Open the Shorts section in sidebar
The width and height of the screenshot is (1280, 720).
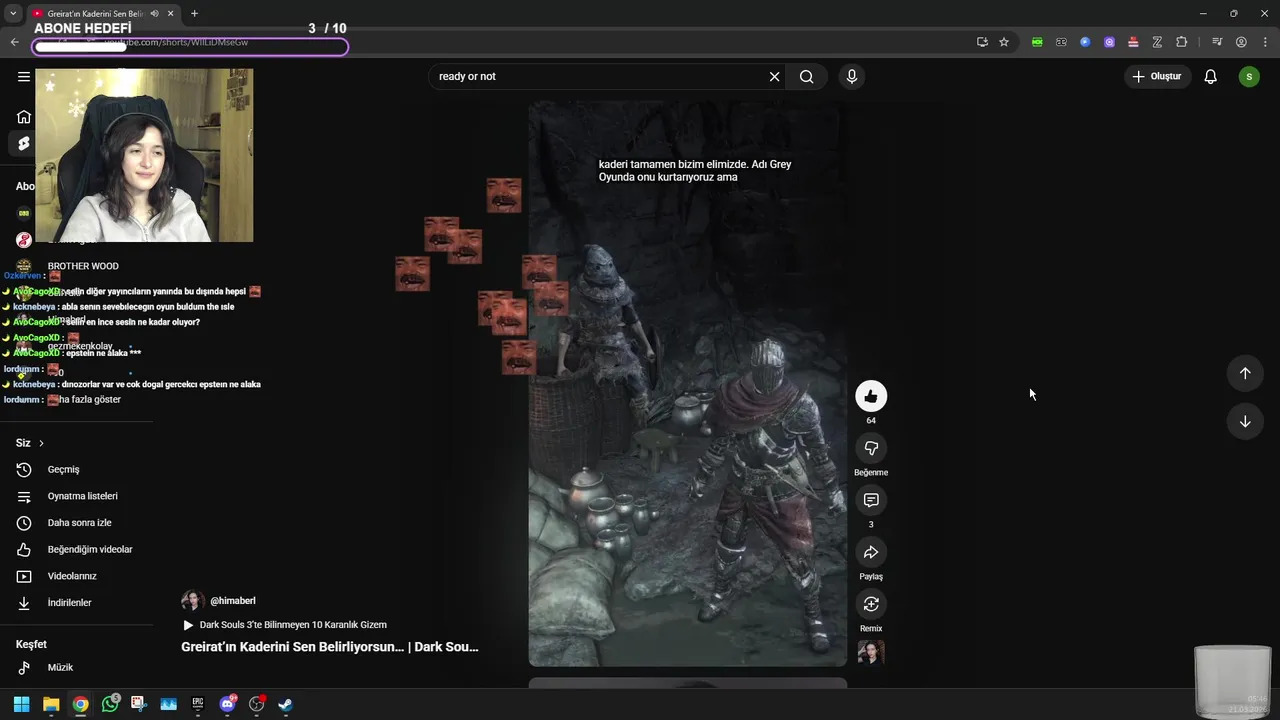pos(24,144)
